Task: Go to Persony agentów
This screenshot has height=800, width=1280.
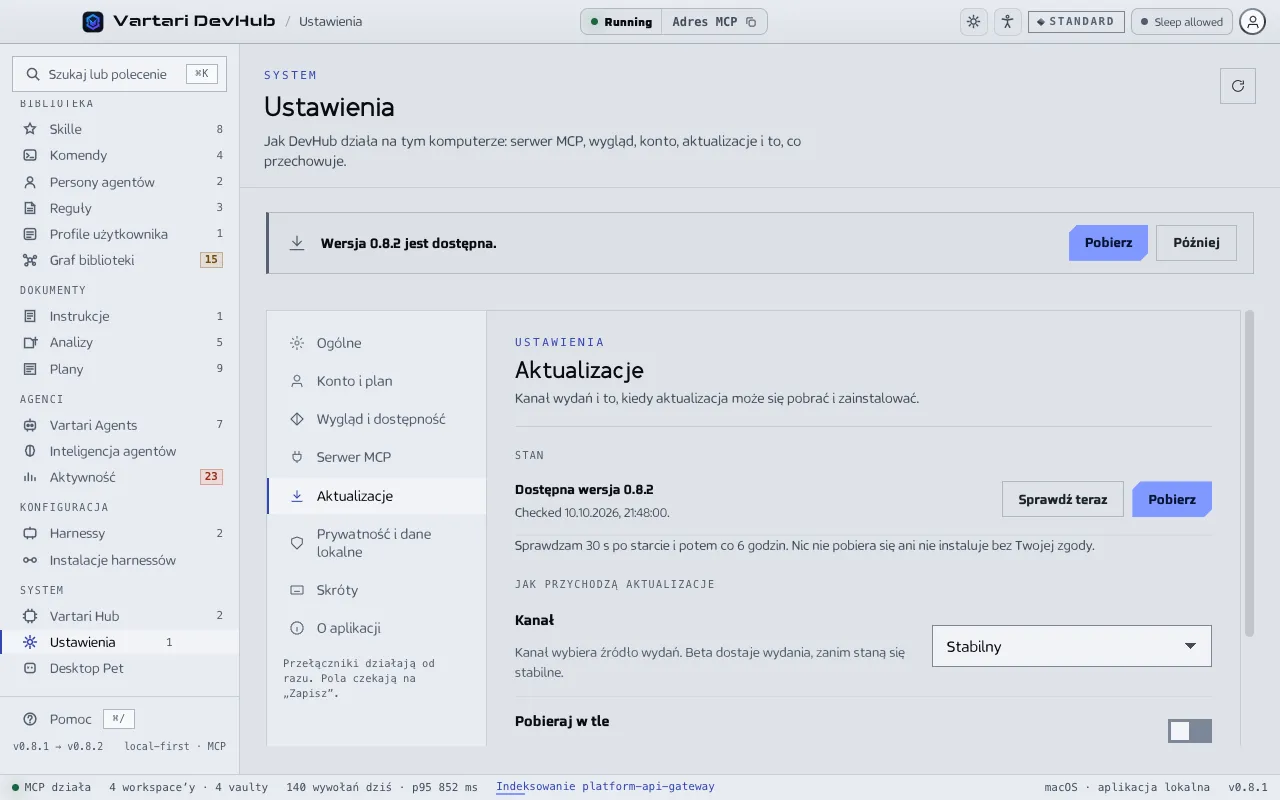Action: click(x=120, y=182)
